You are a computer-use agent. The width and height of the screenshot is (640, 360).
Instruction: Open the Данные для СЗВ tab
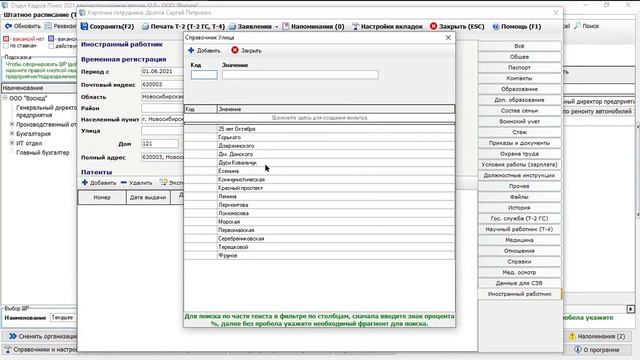coord(519,283)
